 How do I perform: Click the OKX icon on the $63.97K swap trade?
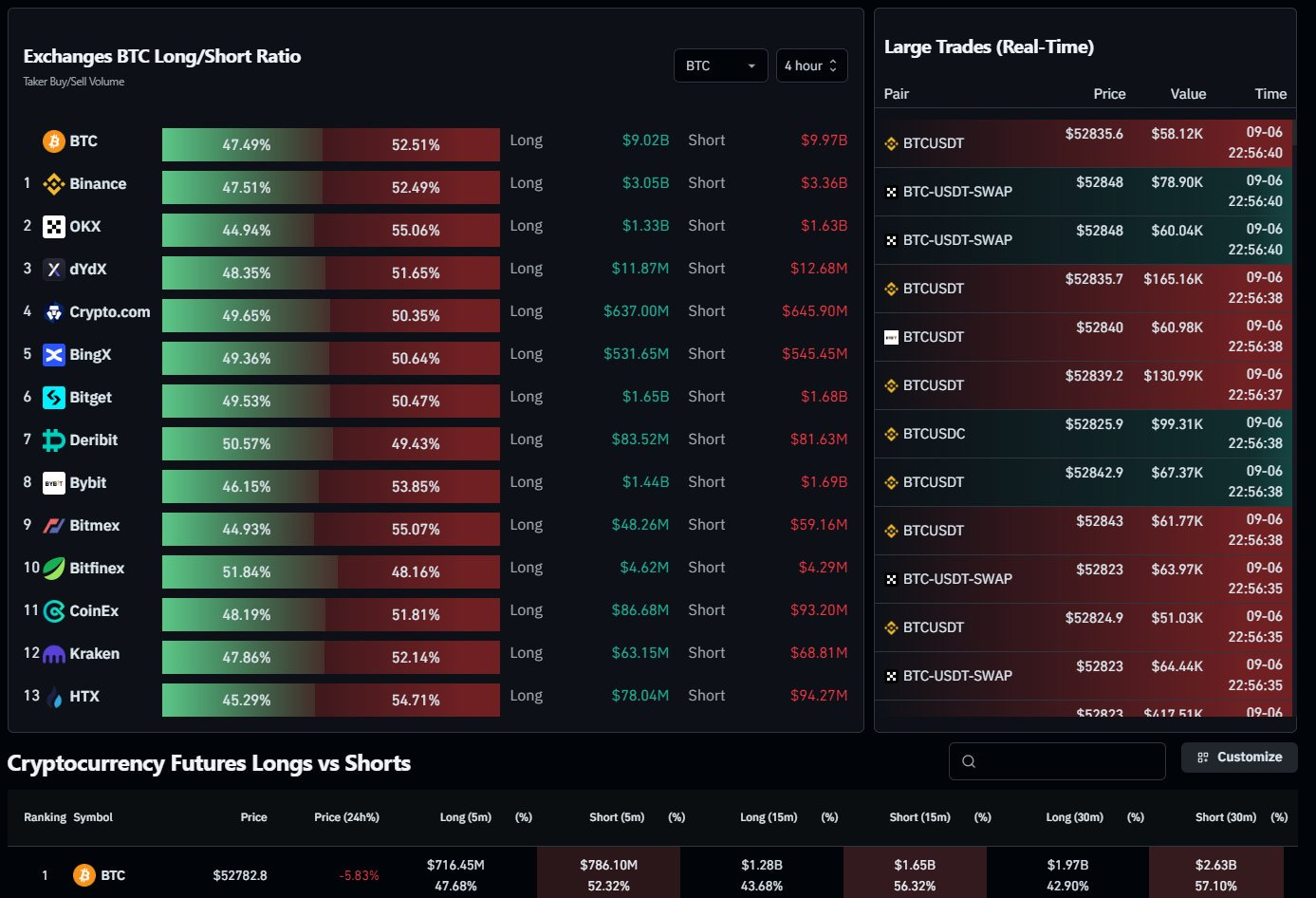coord(891,580)
